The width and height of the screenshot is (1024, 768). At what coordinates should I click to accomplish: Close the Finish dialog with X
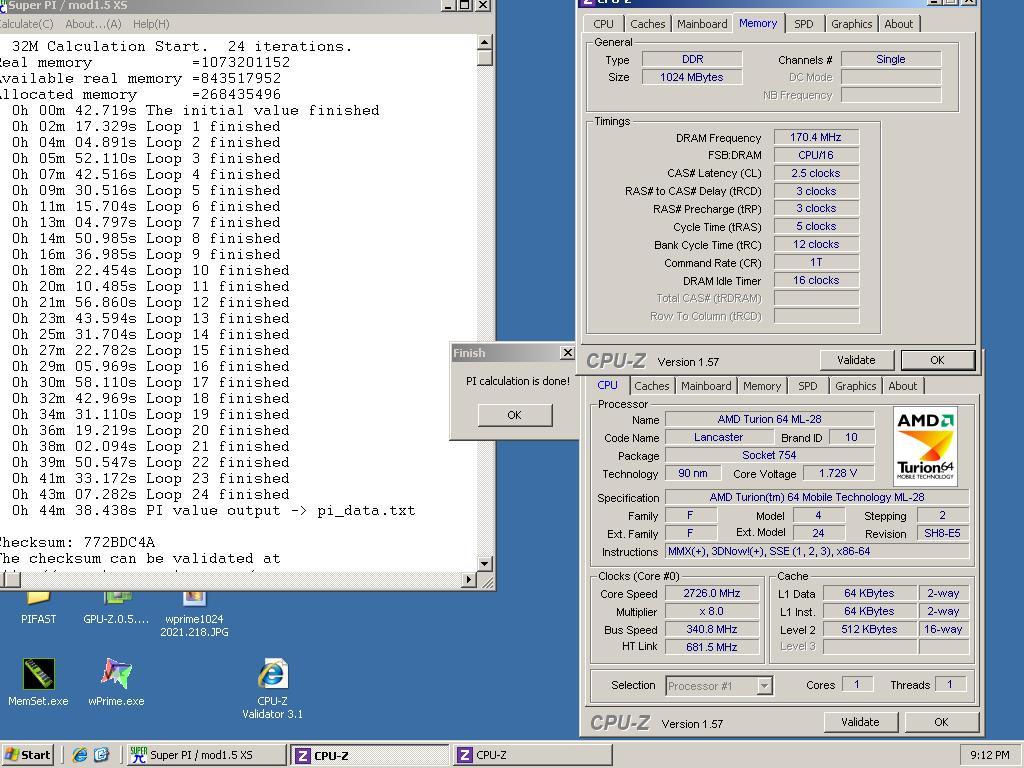click(567, 353)
